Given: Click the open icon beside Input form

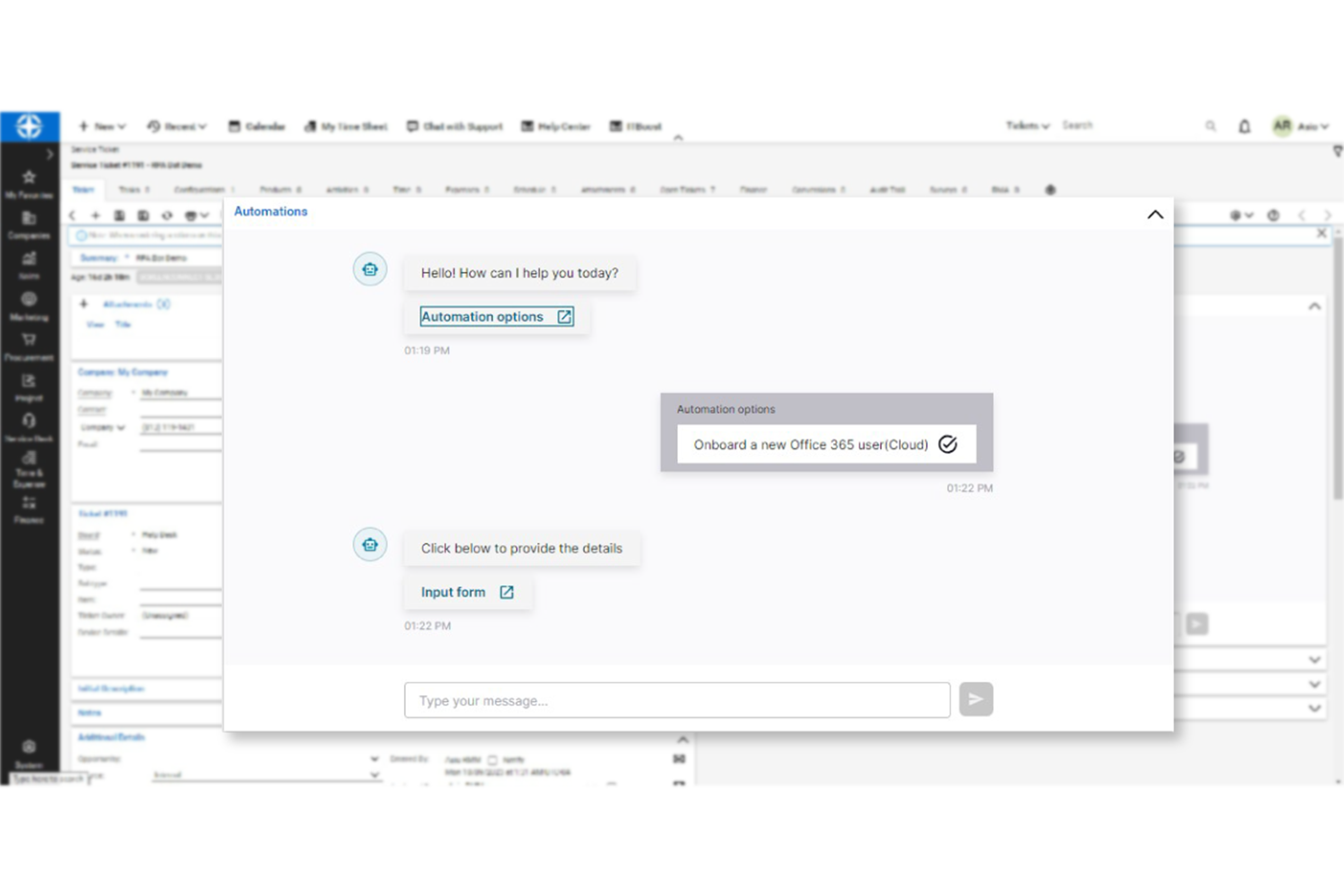Looking at the screenshot, I should [x=507, y=592].
